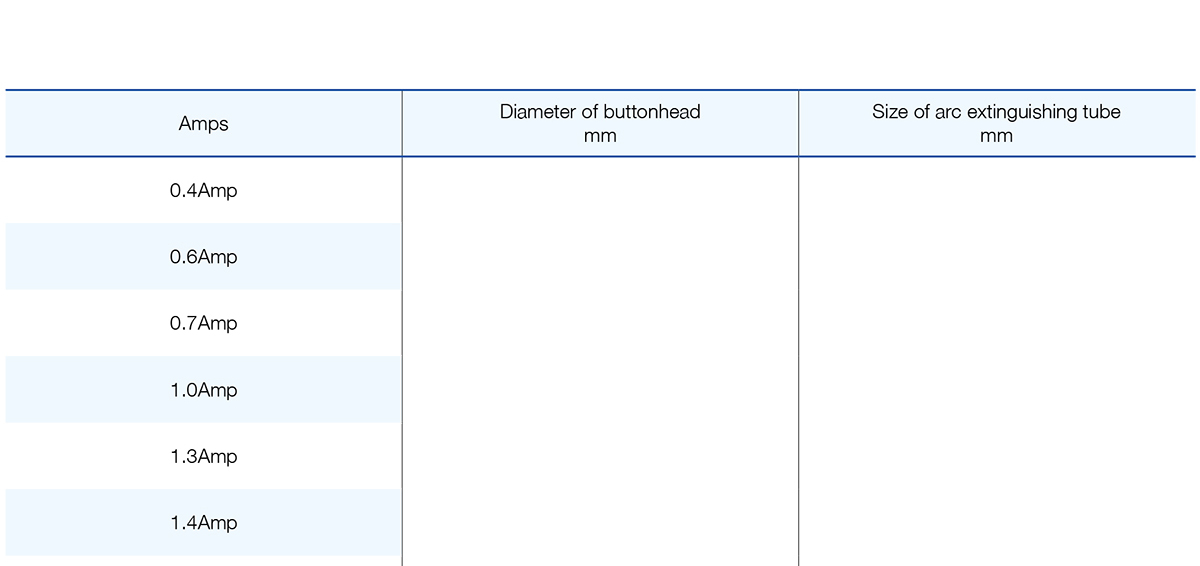Select the buttonhead diameter cell for 1.0Amp

point(600,390)
